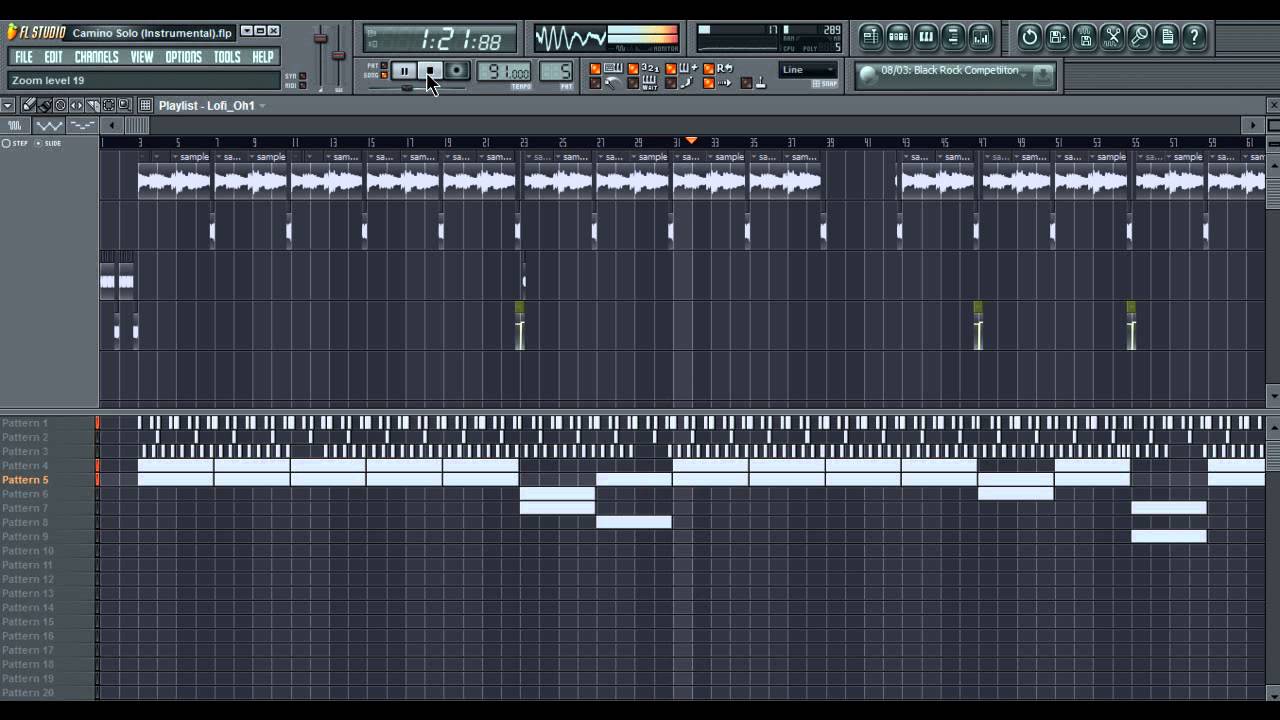Toggle the metronome switch
The width and height of the screenshot is (1280, 720).
tap(595, 83)
